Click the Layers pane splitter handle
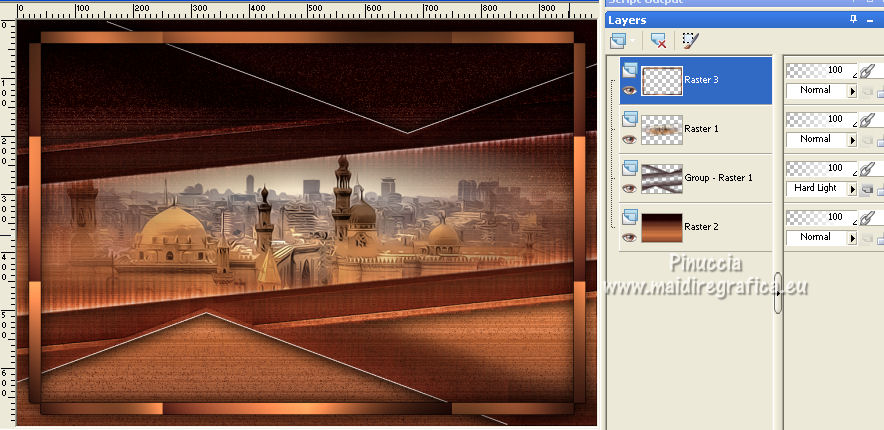The height and width of the screenshot is (430, 884). (x=778, y=292)
